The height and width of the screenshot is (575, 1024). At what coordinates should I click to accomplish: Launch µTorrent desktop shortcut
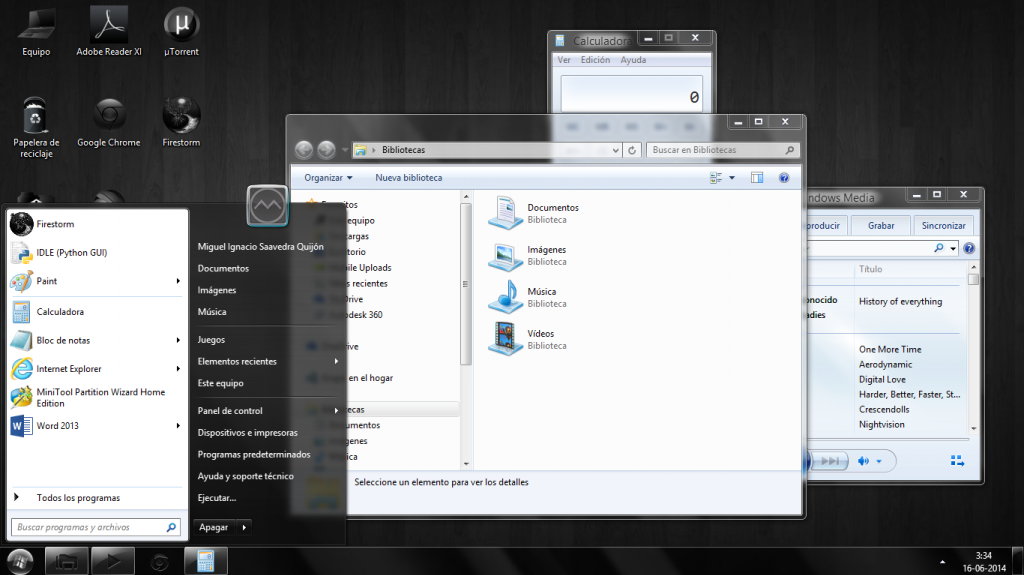[181, 31]
